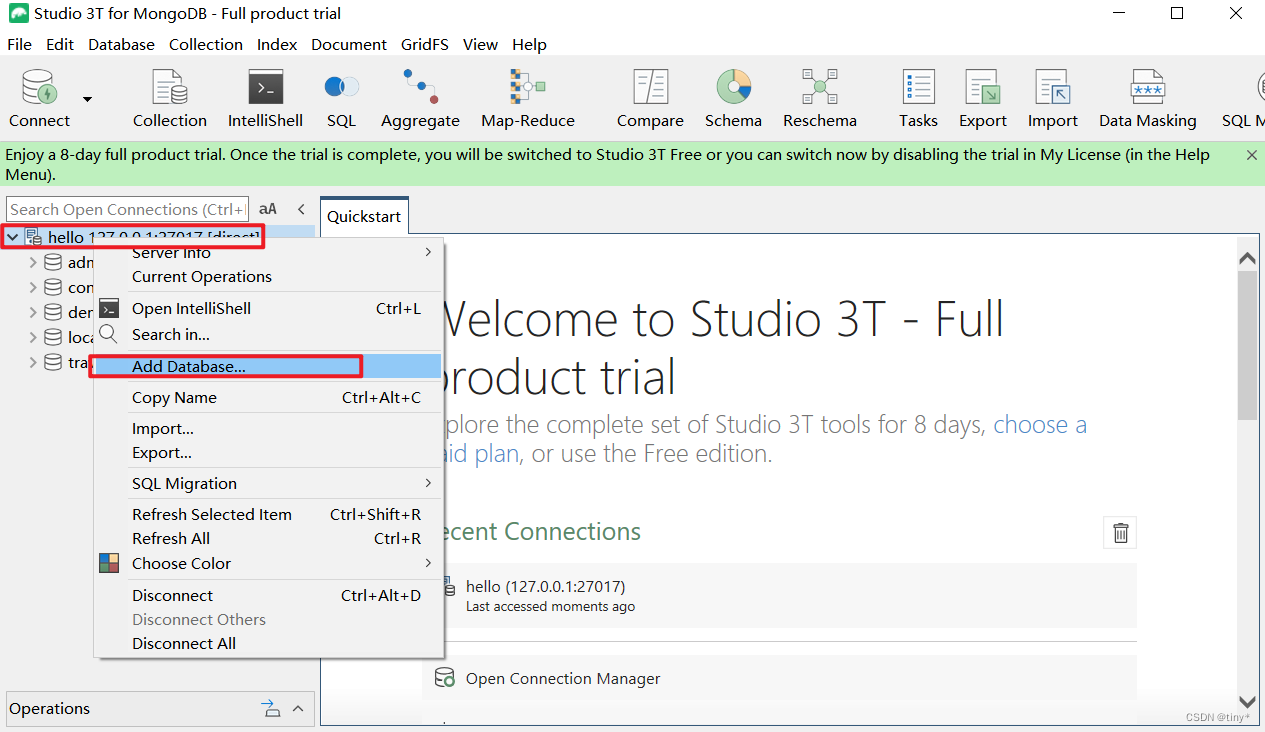This screenshot has width=1265, height=732.
Task: Expand the der database node
Action: pos(33,313)
